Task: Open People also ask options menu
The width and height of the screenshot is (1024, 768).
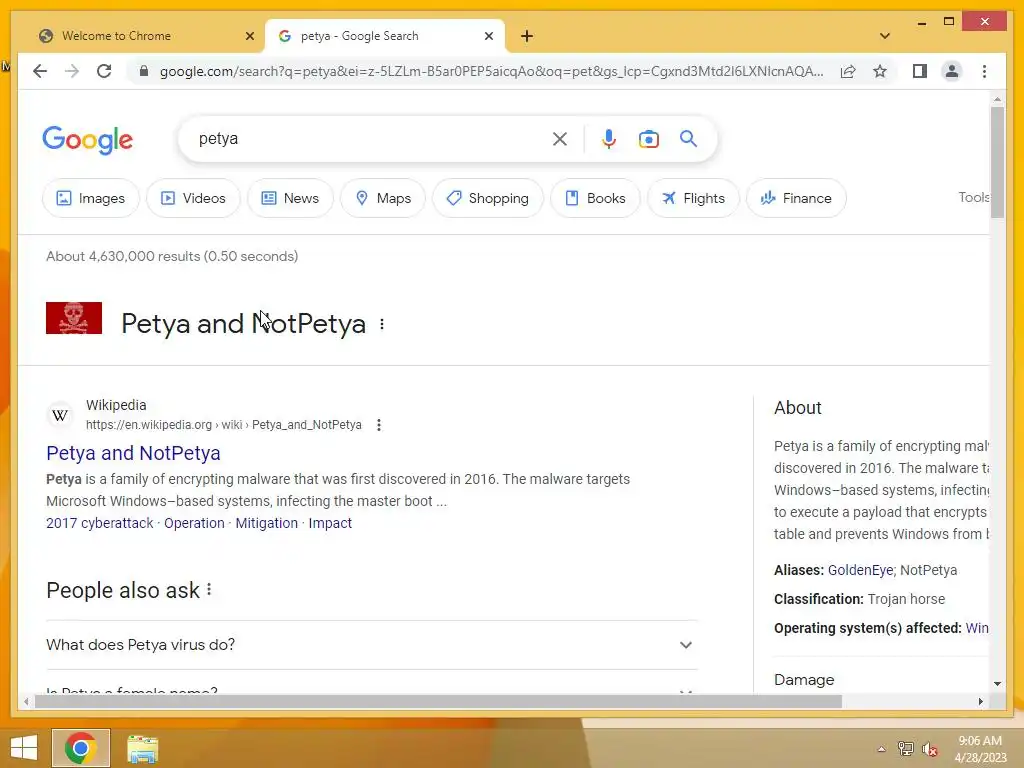Action: coord(209,590)
